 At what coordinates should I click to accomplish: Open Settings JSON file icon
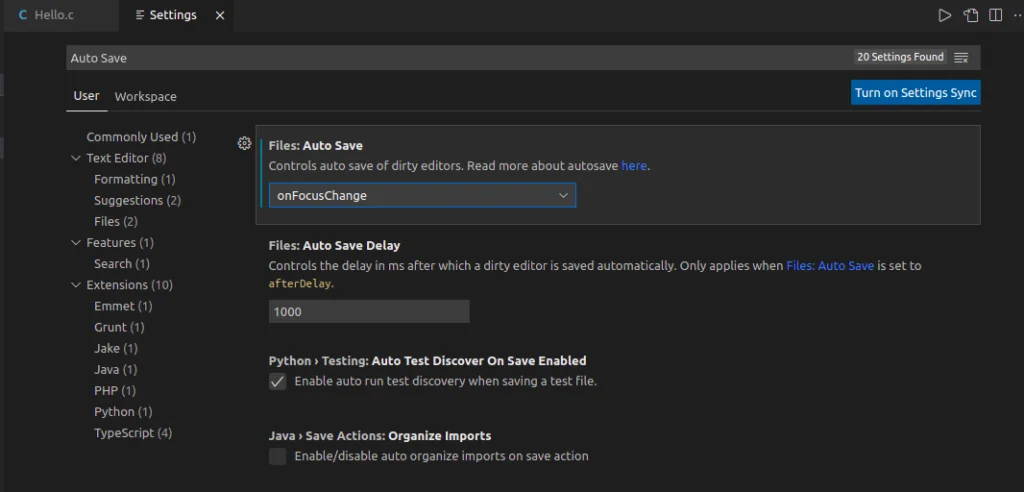tap(970, 15)
